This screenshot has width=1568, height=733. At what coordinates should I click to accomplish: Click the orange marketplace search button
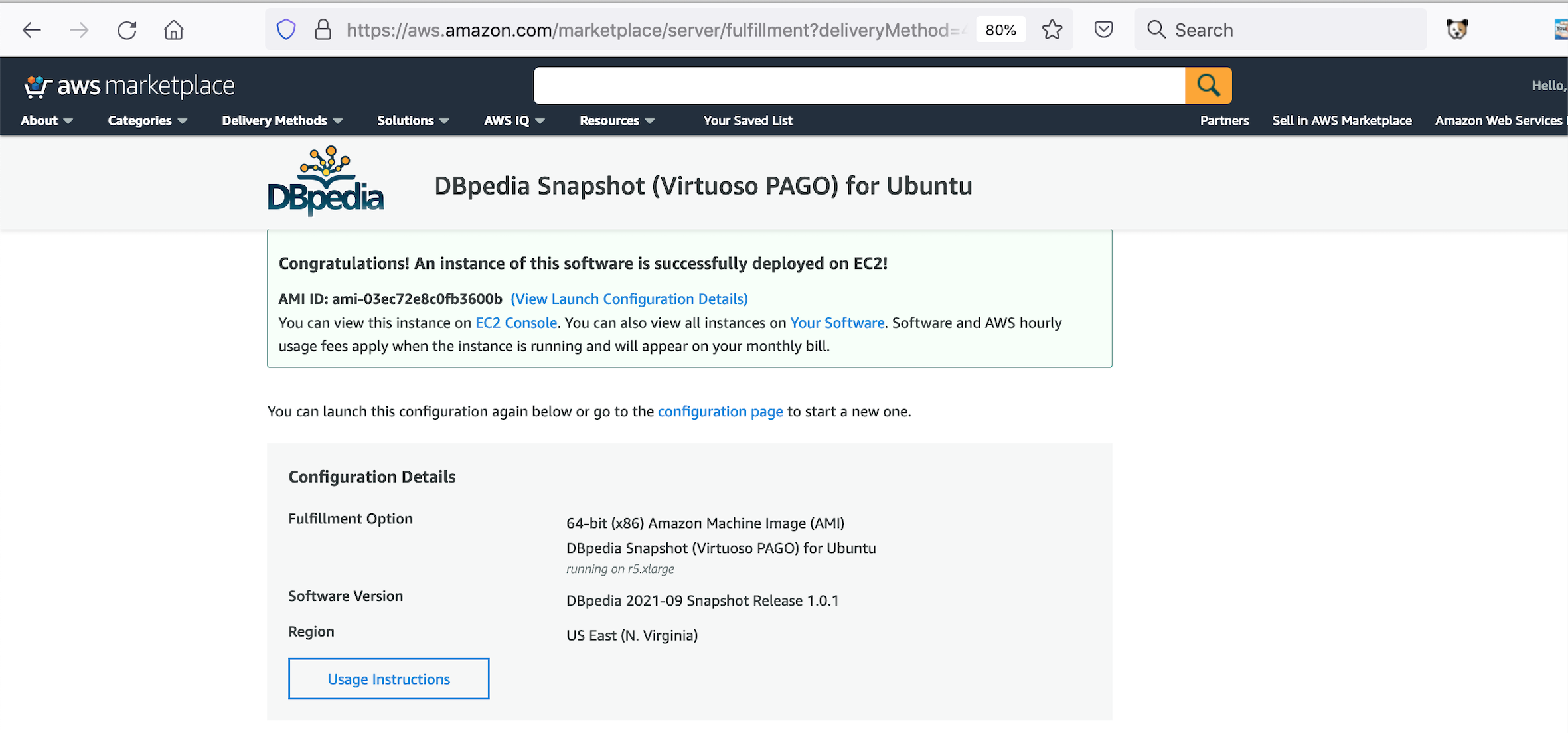click(x=1208, y=86)
